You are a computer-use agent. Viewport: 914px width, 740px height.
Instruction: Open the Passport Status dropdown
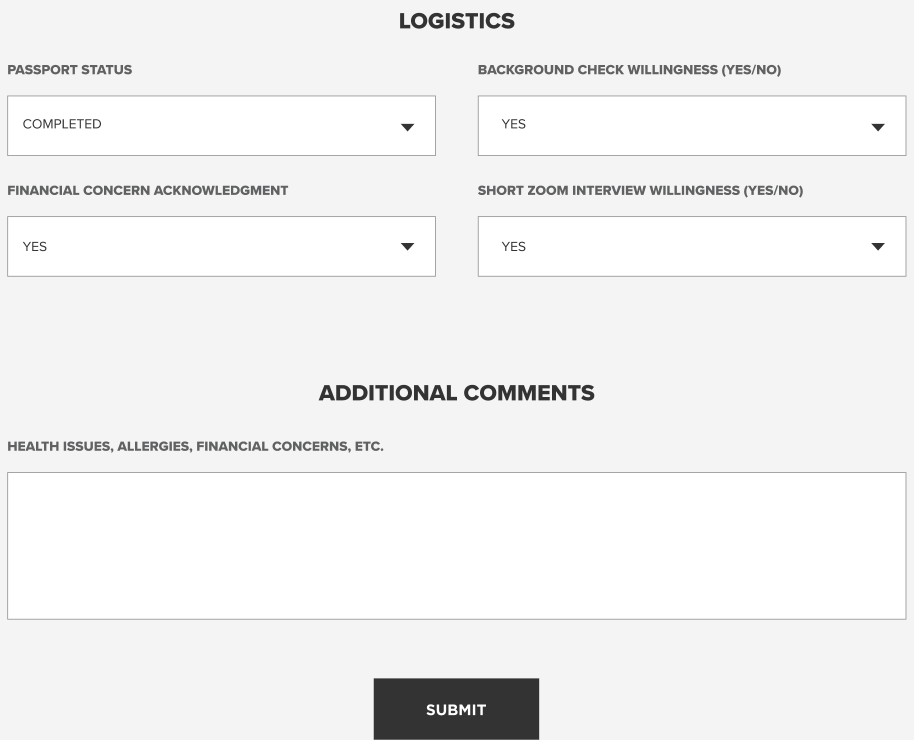click(222, 126)
